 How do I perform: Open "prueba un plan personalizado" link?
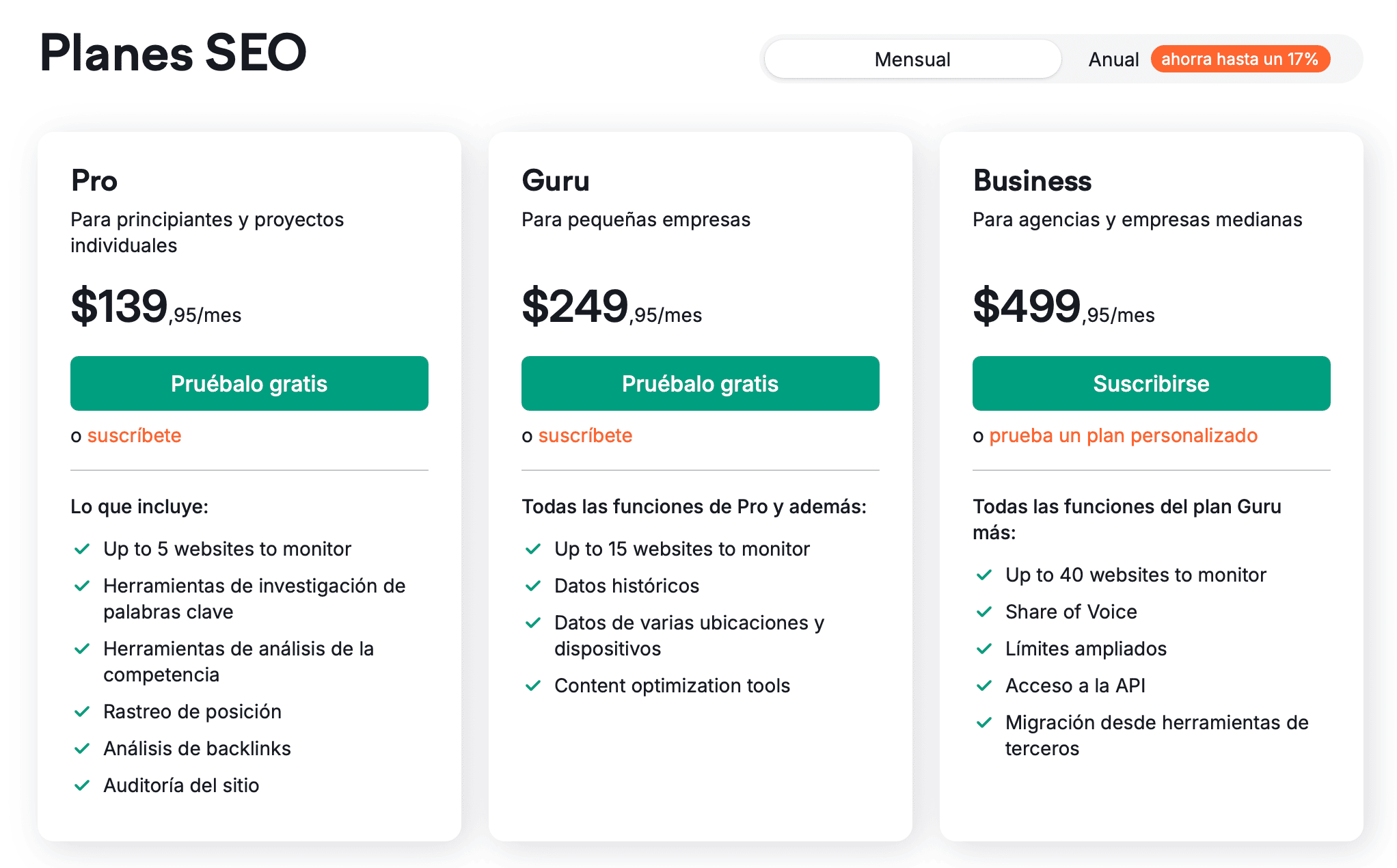pyautogui.click(x=1123, y=435)
